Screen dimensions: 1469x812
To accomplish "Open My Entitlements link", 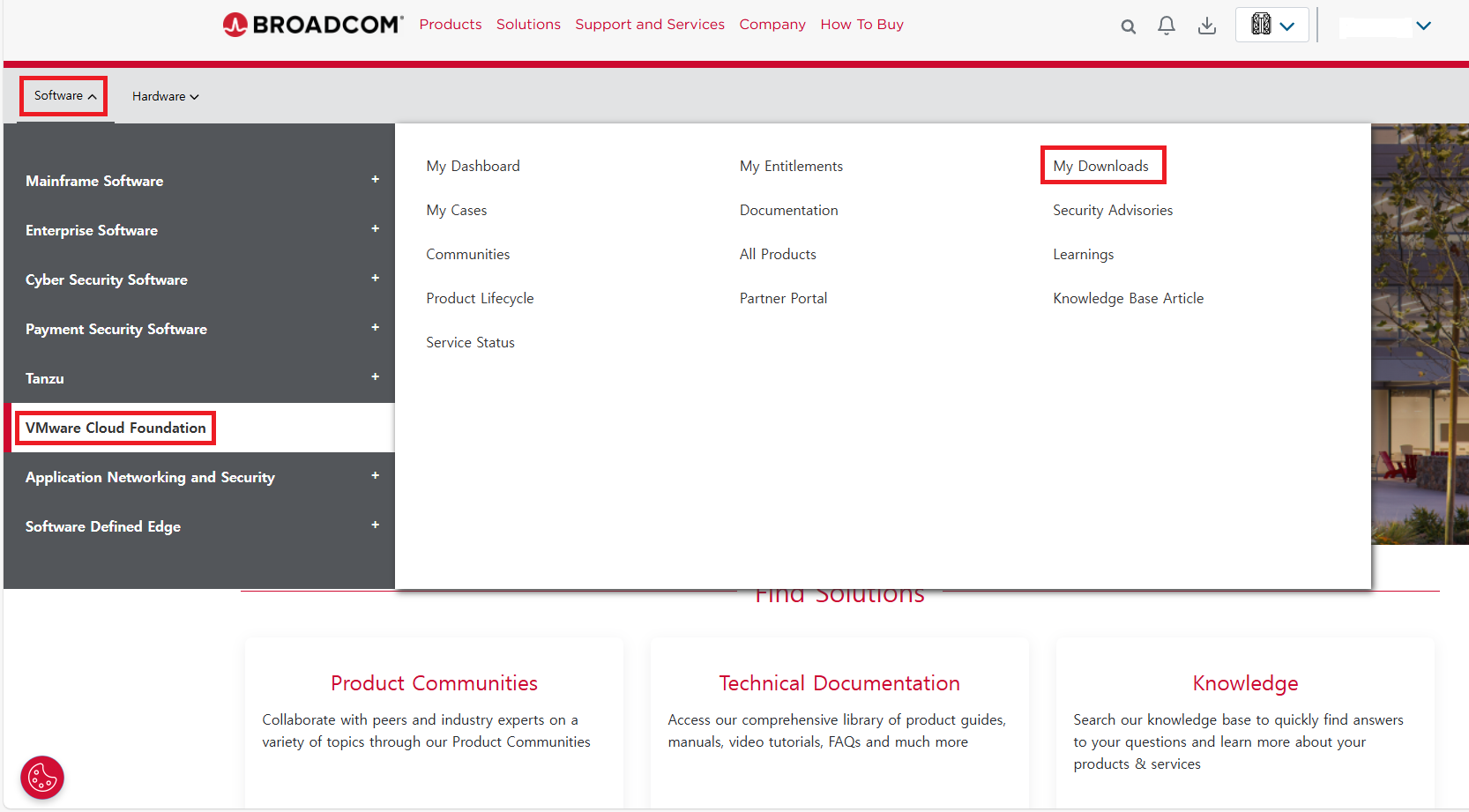I will (x=791, y=166).
